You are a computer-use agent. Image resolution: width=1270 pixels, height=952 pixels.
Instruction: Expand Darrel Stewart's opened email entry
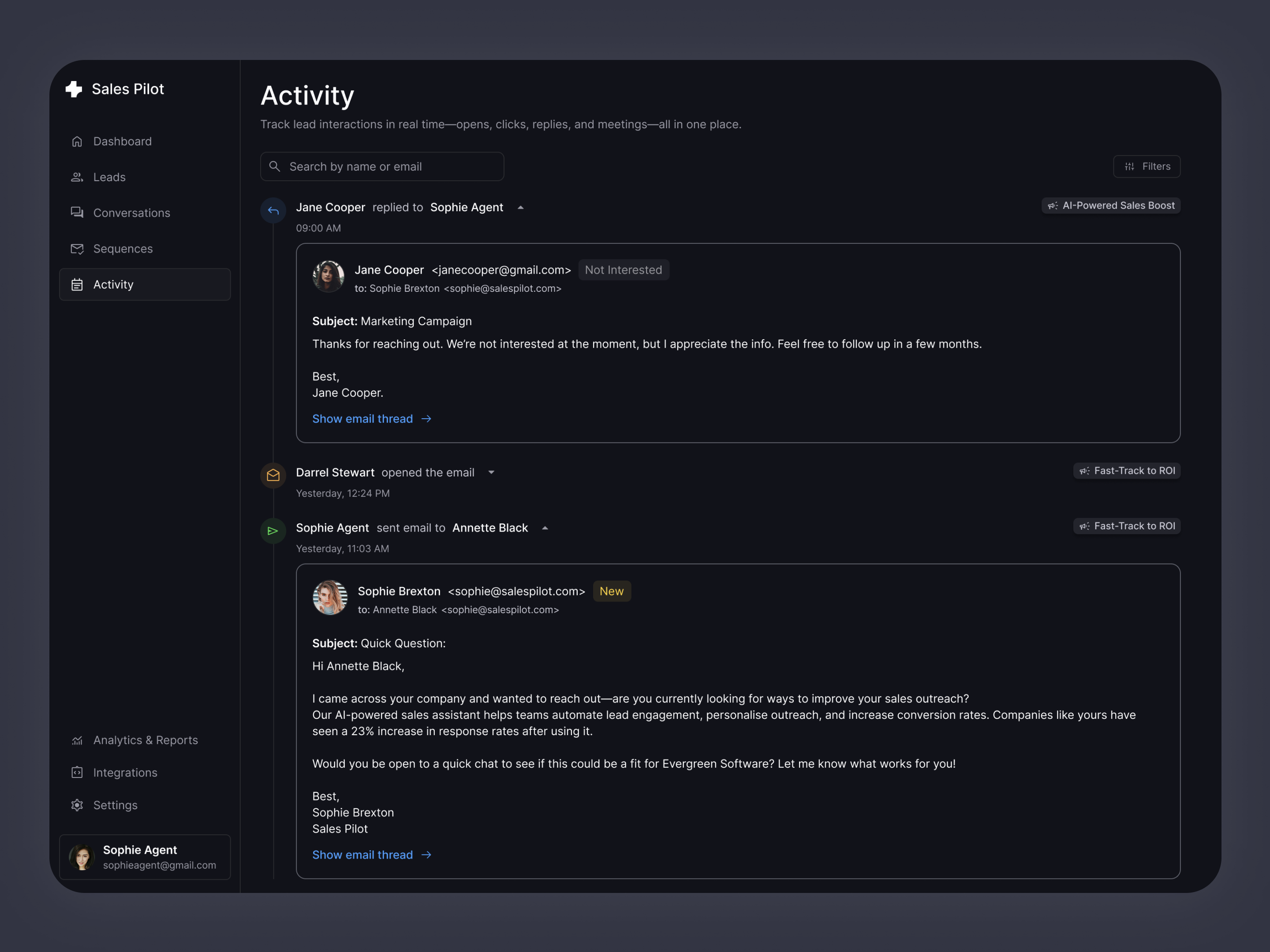pos(492,473)
